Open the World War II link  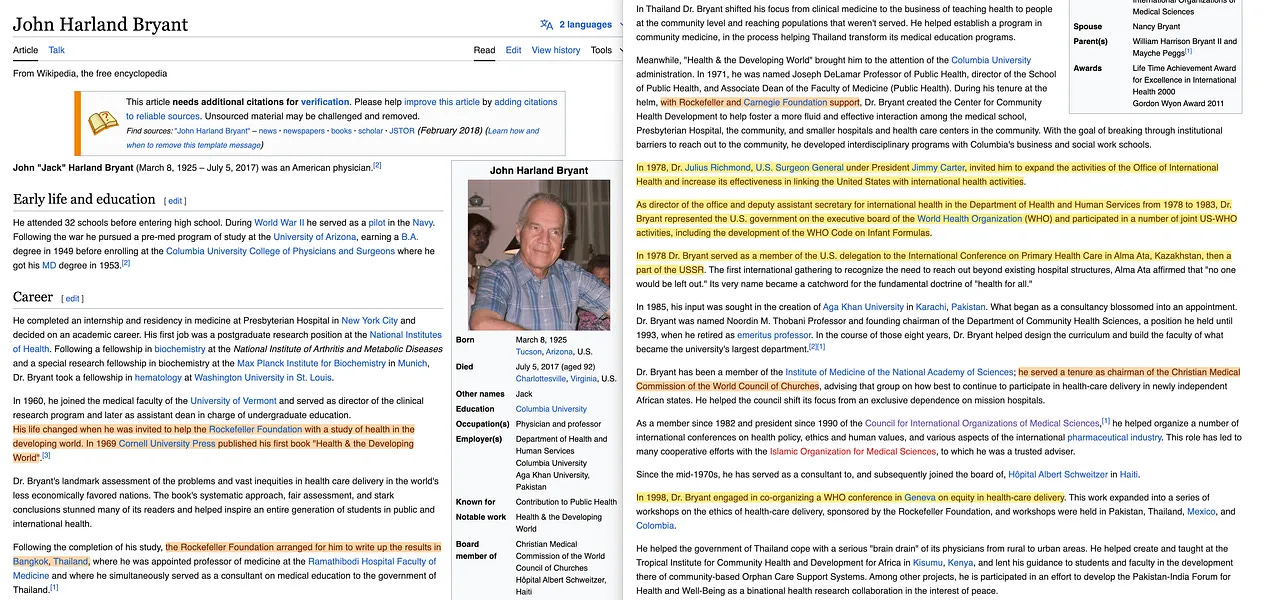click(x=280, y=223)
